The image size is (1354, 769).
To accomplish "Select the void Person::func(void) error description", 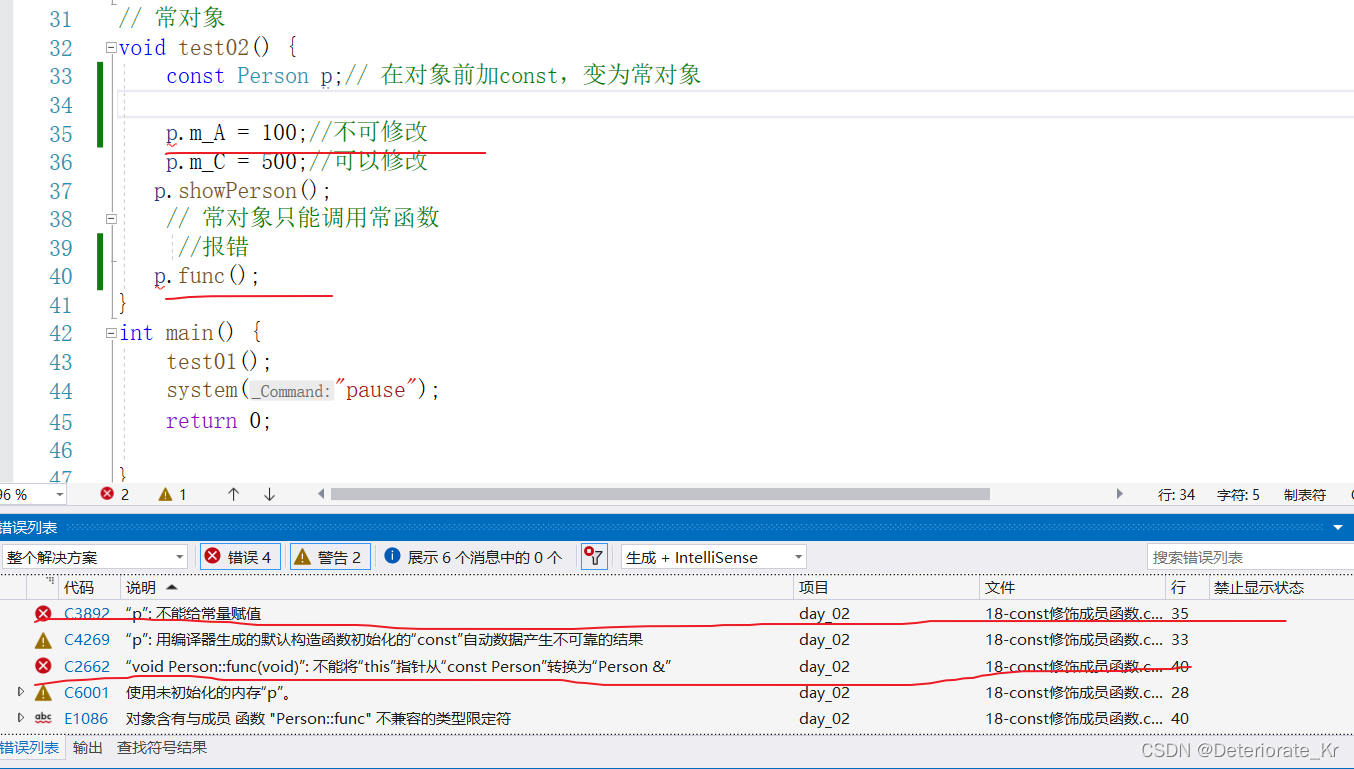I will [397, 666].
